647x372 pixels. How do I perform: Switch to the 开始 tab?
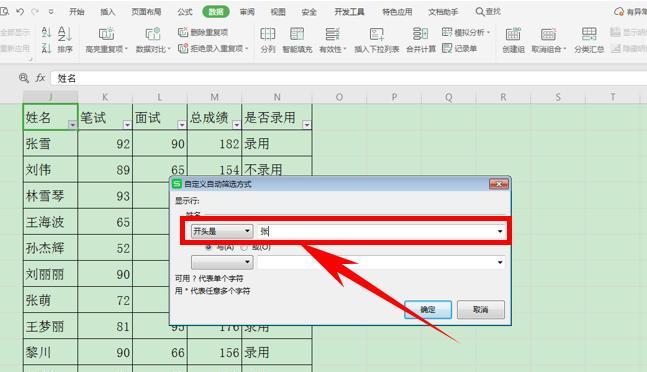[x=77, y=12]
